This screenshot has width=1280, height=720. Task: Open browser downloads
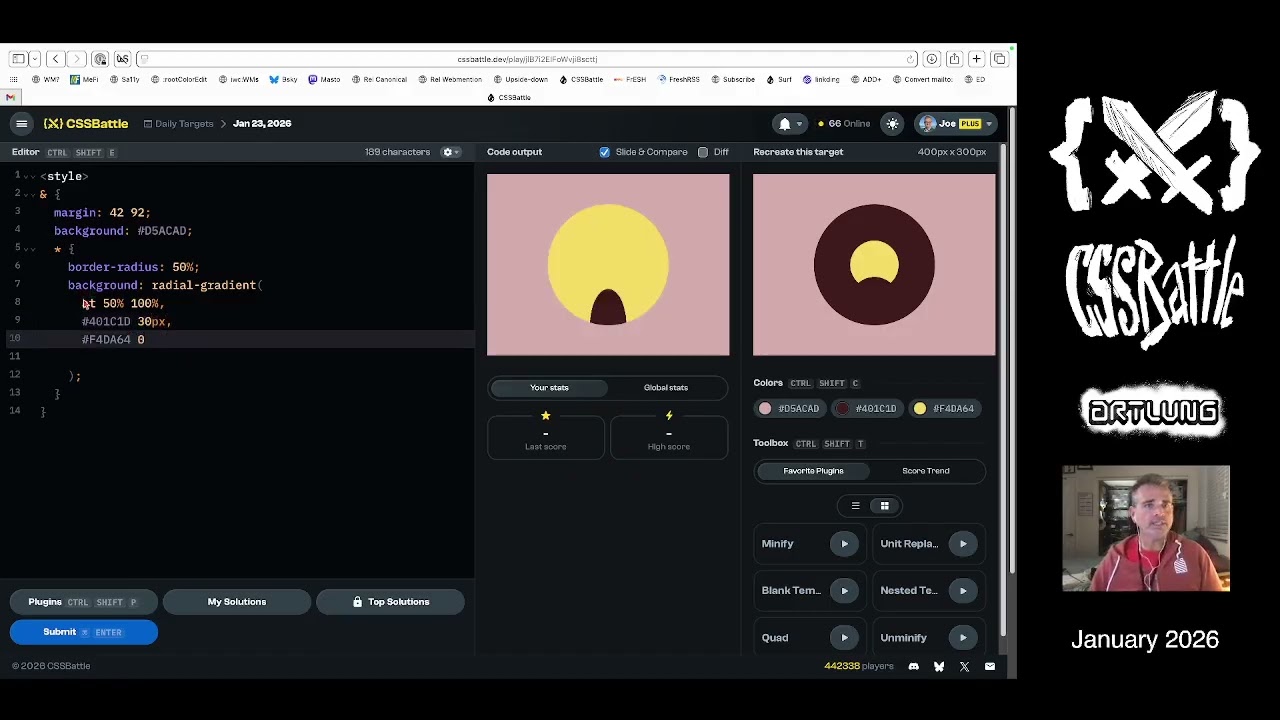pos(931,59)
